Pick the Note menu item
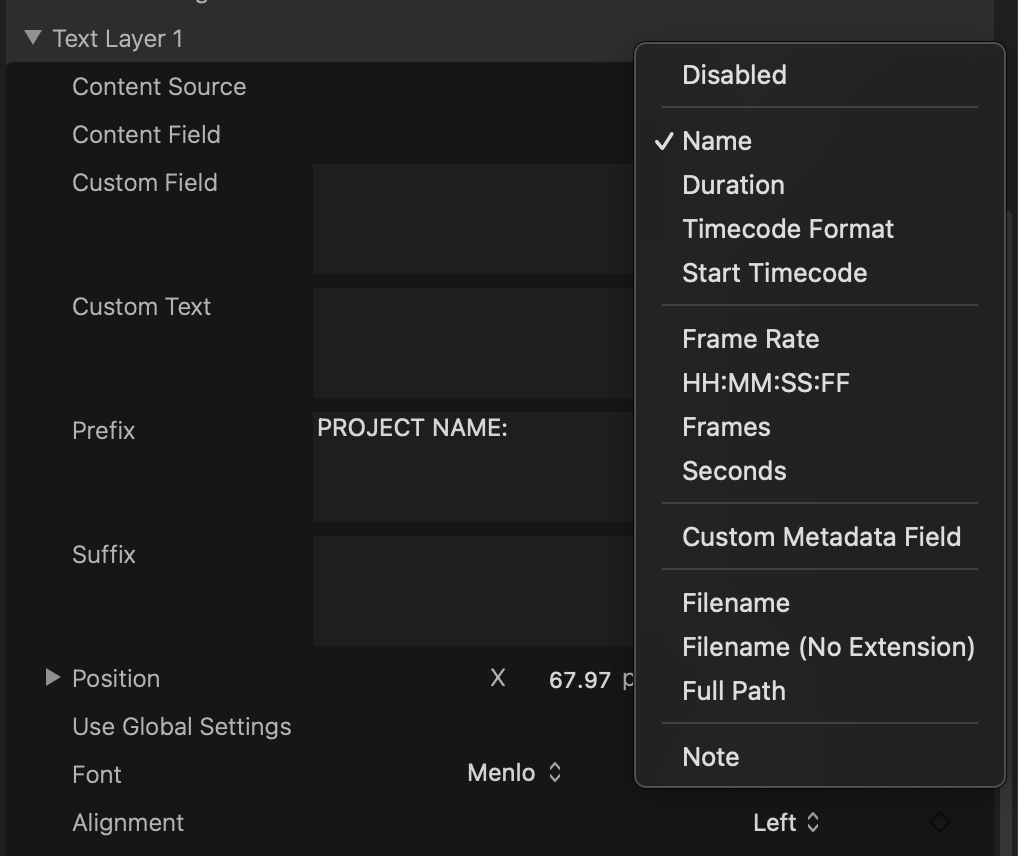This screenshot has width=1018, height=856. pyautogui.click(x=710, y=757)
